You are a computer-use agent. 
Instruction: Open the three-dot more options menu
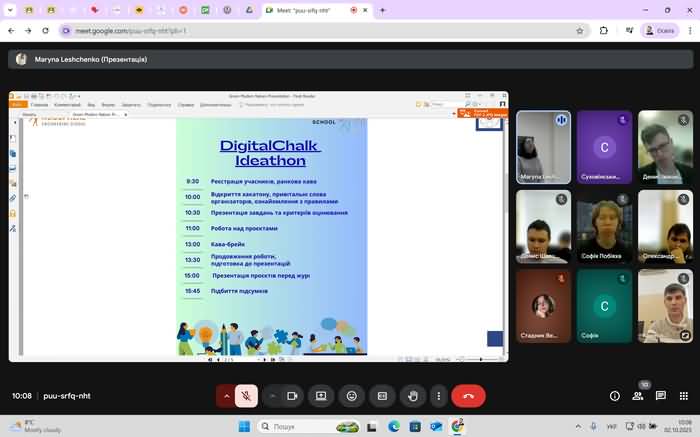point(438,396)
